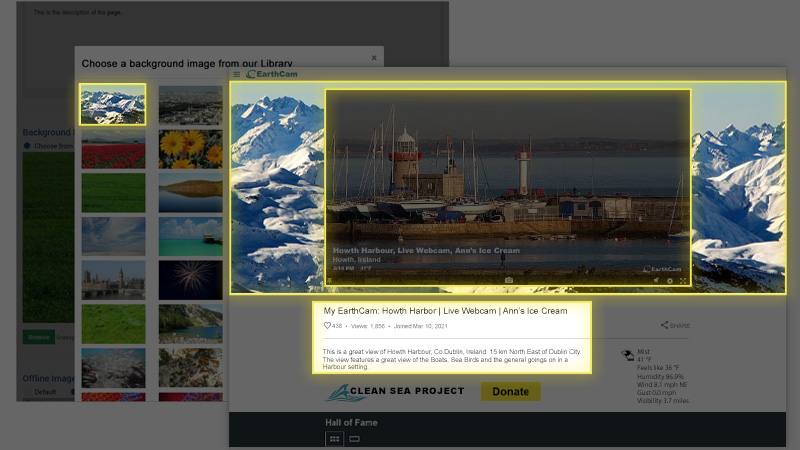800x450 pixels.
Task: Pick the mountain lake background thumbnail
Action: 190,324
